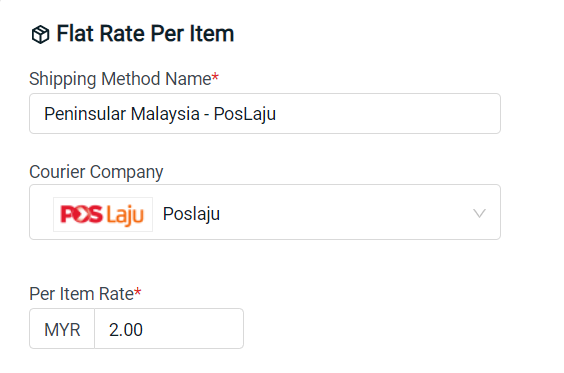
Task: Click the Courier Company label
Action: click(96, 172)
